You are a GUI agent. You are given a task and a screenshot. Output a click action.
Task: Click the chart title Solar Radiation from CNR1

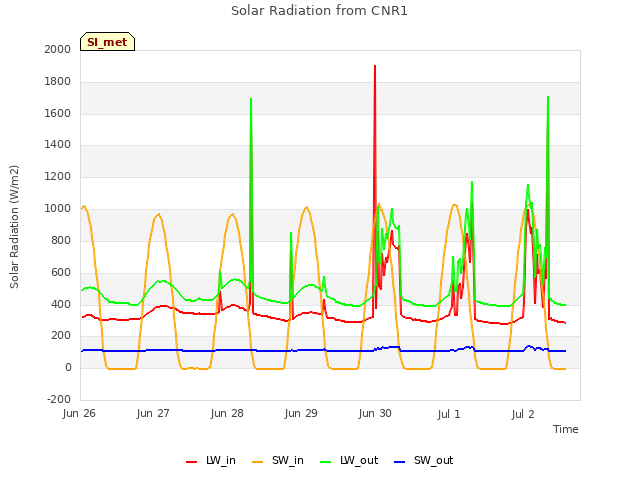point(319,11)
